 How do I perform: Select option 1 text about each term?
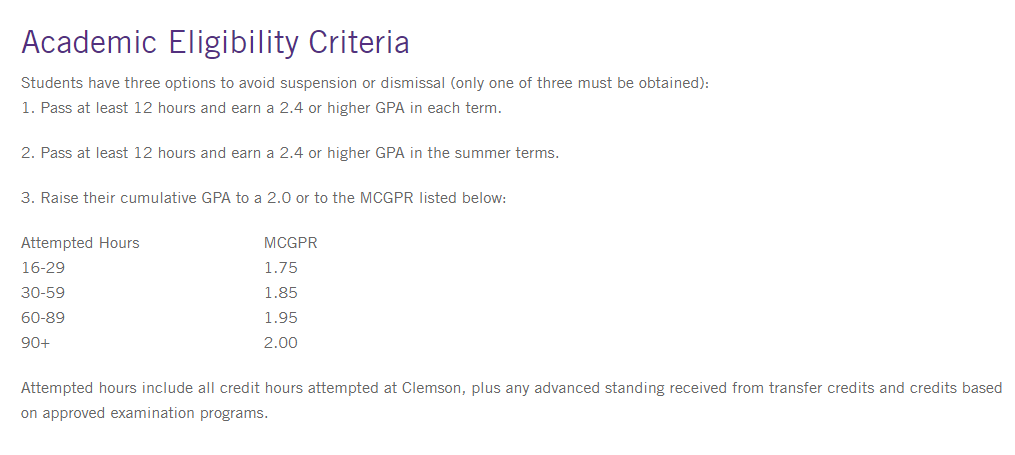click(261, 108)
